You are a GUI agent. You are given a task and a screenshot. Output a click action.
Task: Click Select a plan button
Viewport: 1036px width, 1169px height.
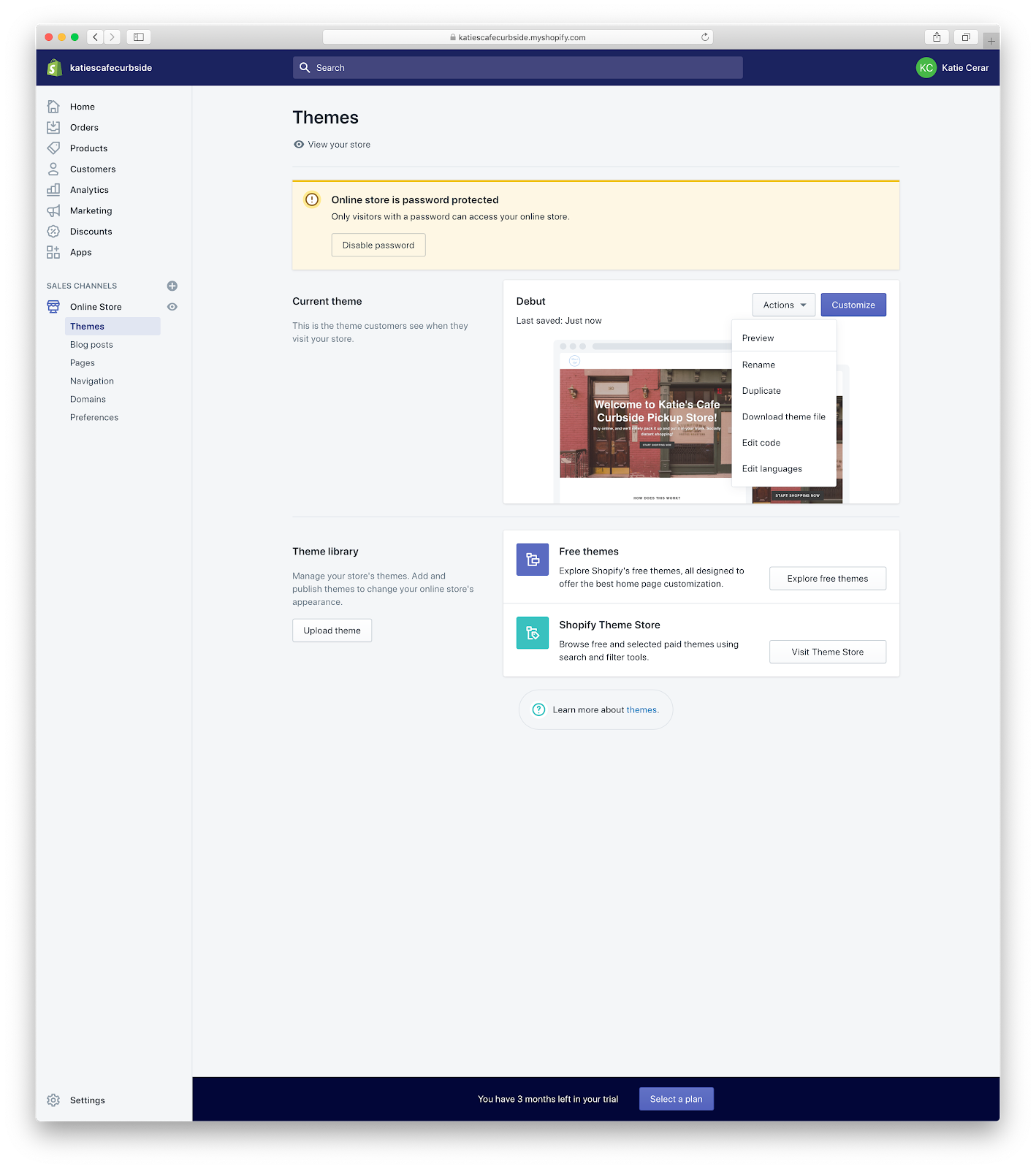coord(677,1099)
